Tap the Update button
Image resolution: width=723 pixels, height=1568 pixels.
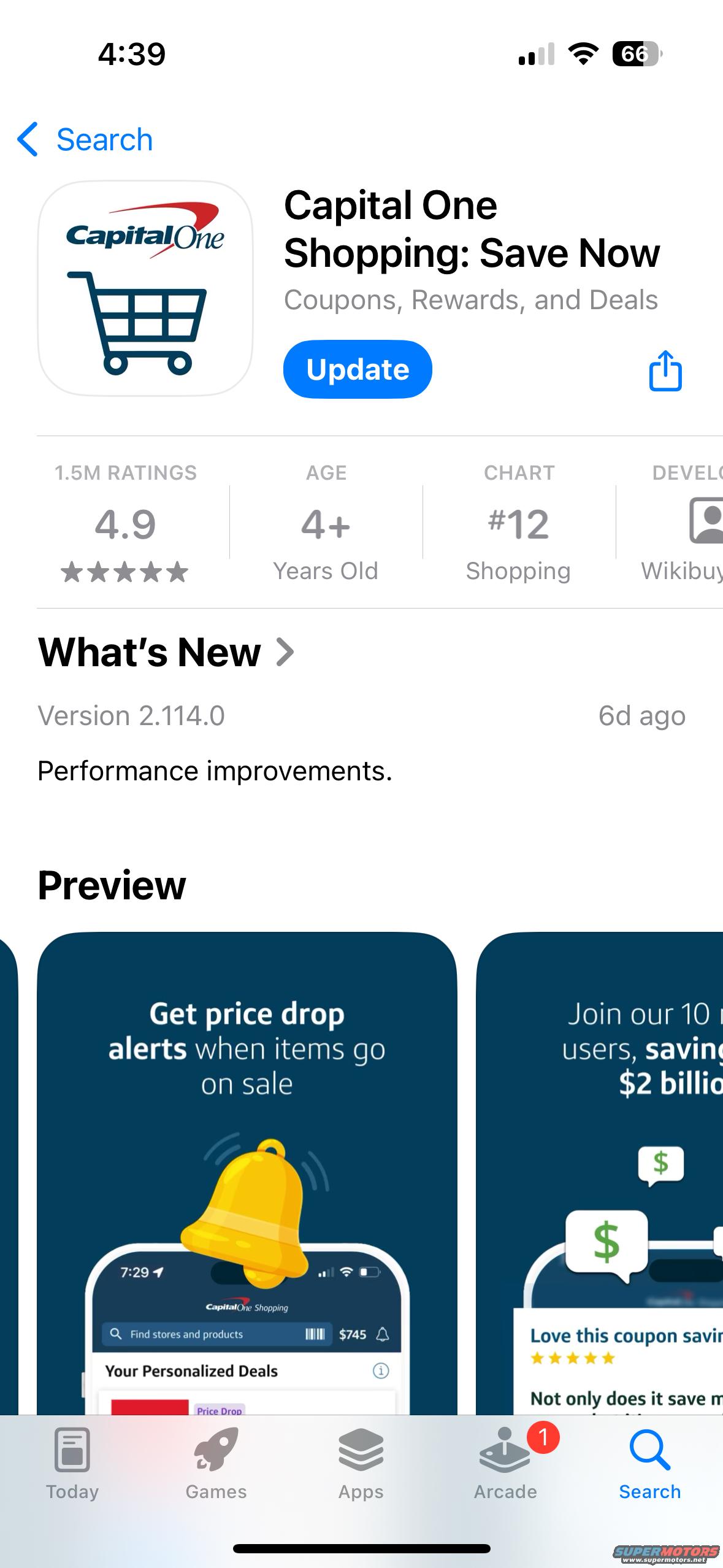358,369
